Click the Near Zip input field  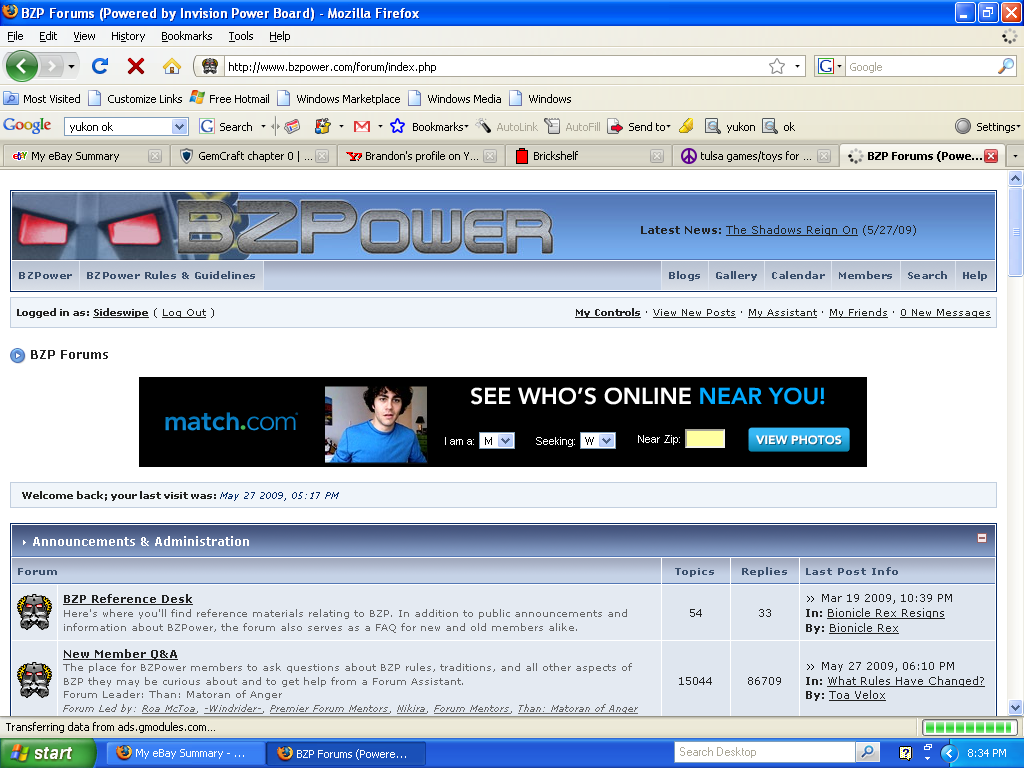704,439
